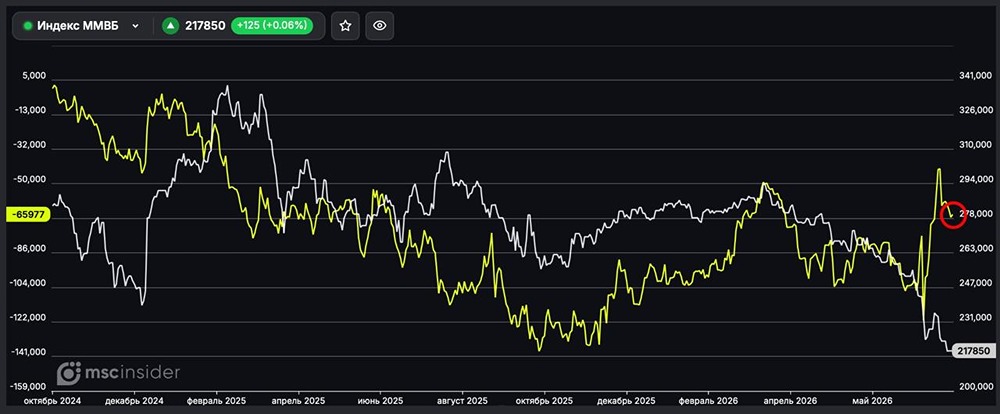Click the green dot next to Индекс ММВБ

click(27, 26)
